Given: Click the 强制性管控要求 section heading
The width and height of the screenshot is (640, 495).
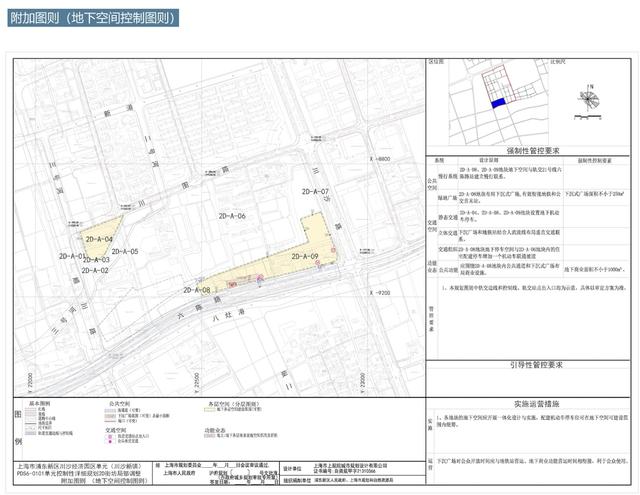Looking at the screenshot, I should 533,151.
